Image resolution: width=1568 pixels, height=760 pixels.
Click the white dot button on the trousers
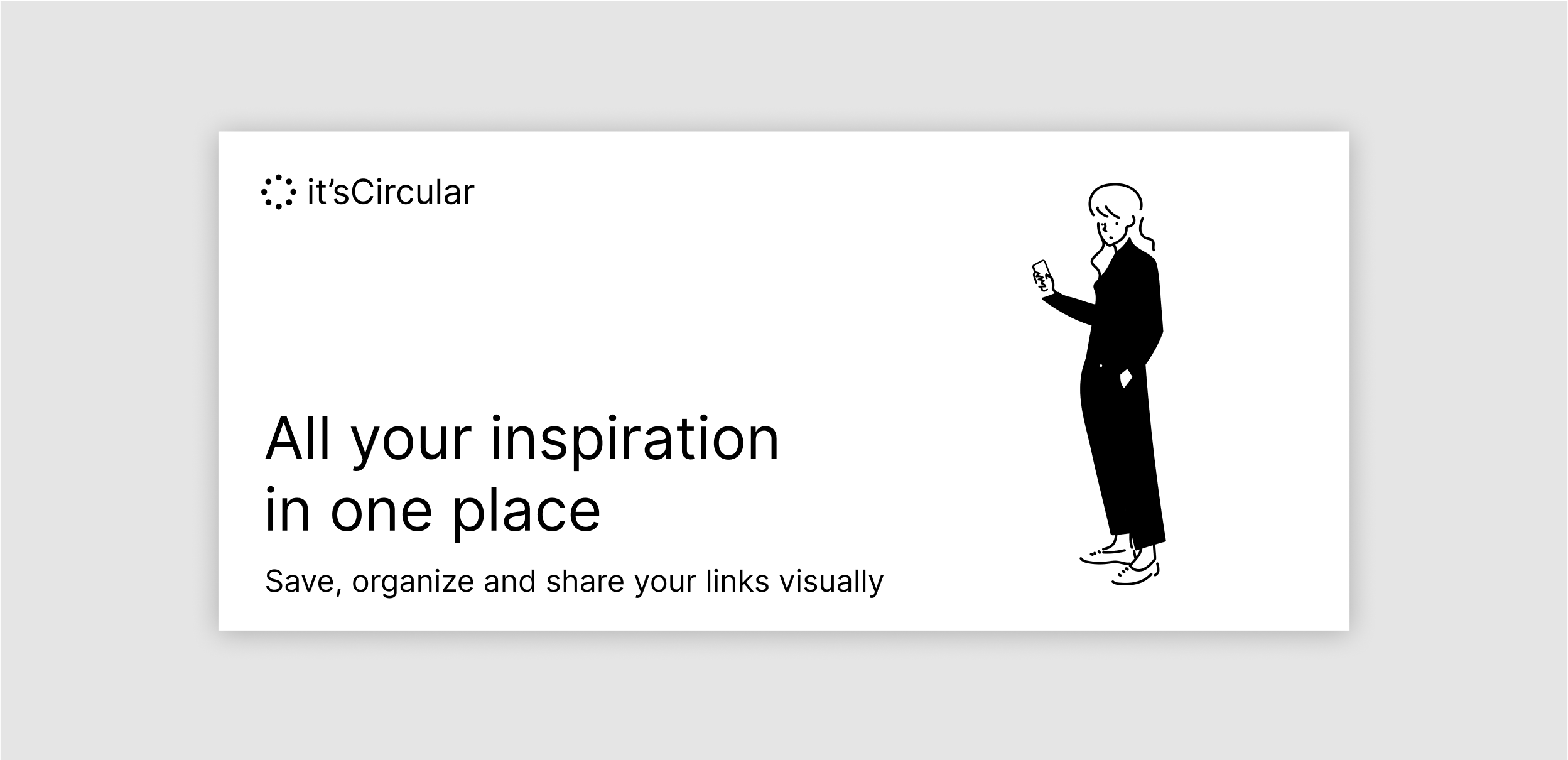(x=1101, y=366)
